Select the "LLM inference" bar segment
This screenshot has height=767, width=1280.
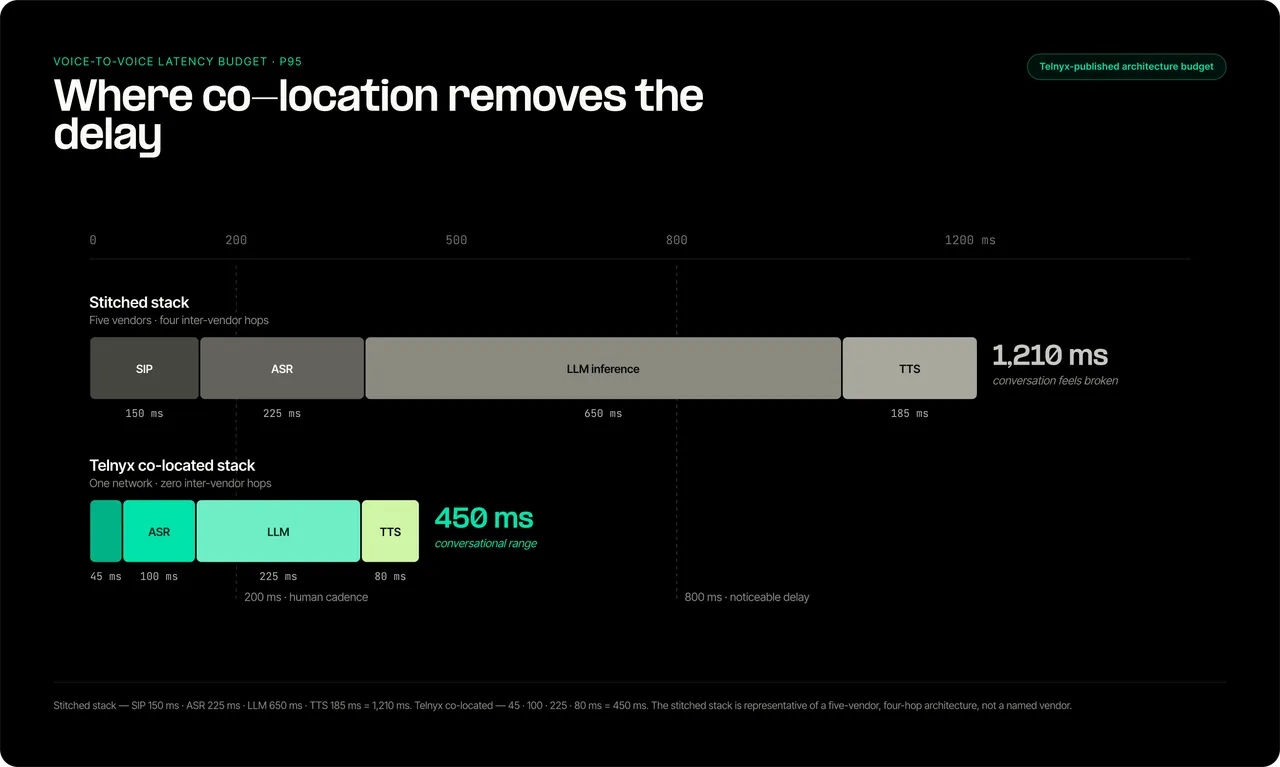click(x=603, y=368)
